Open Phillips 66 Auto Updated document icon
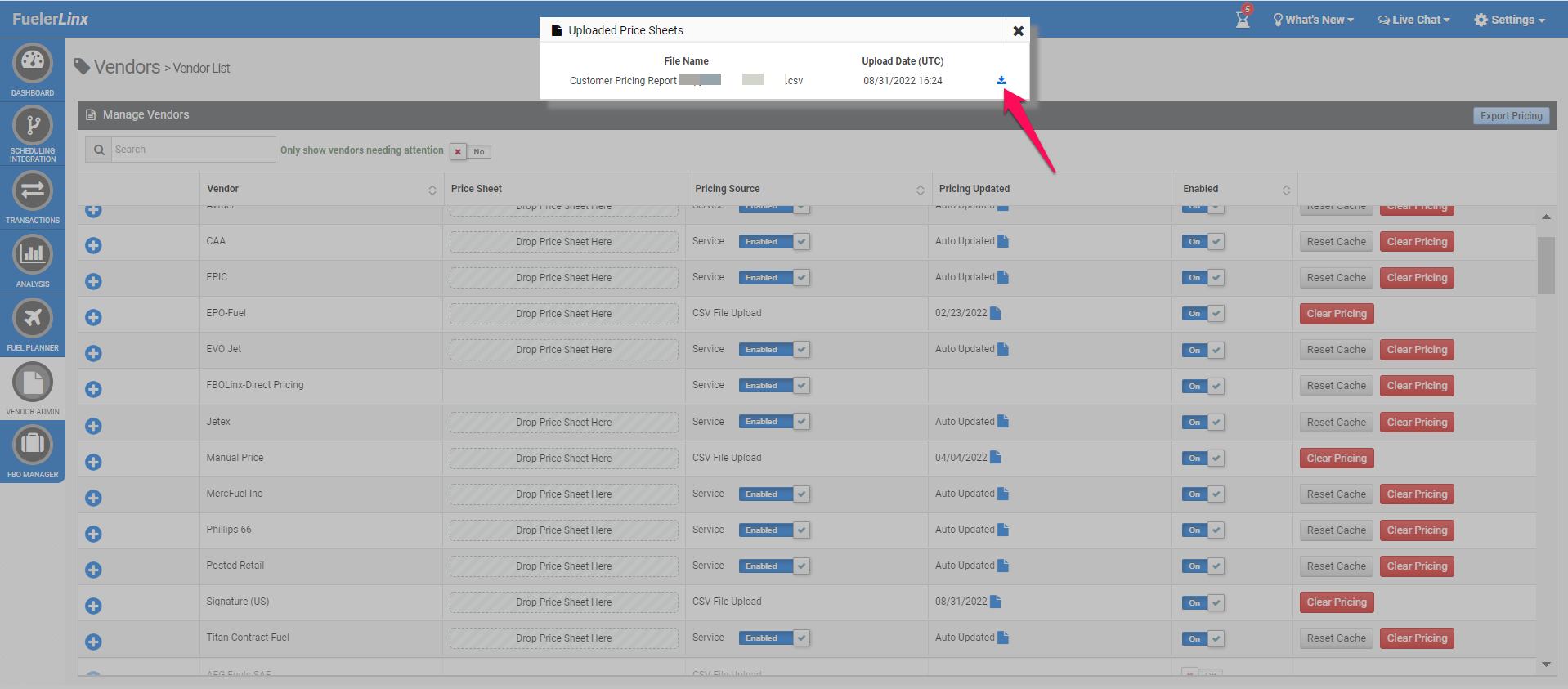This screenshot has width=1568, height=689. click(x=1003, y=530)
